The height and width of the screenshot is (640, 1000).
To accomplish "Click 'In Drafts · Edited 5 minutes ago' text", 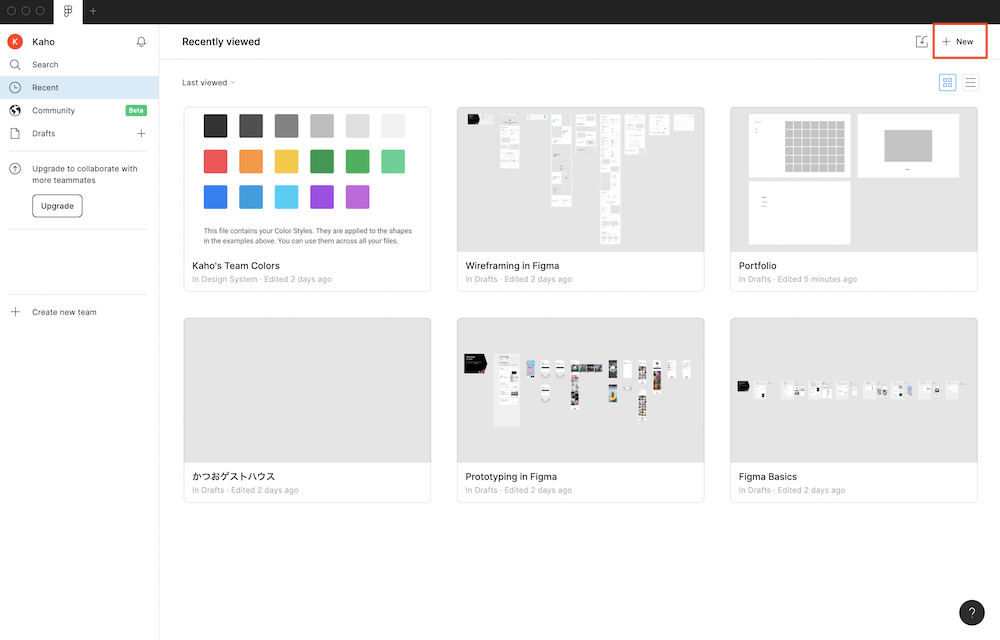I will (x=798, y=279).
